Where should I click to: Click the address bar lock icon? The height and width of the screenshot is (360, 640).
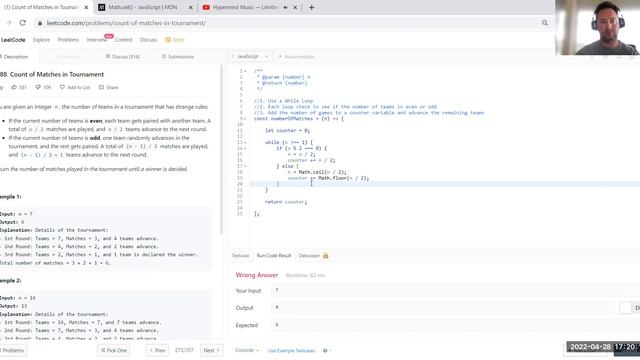[x=40, y=23]
